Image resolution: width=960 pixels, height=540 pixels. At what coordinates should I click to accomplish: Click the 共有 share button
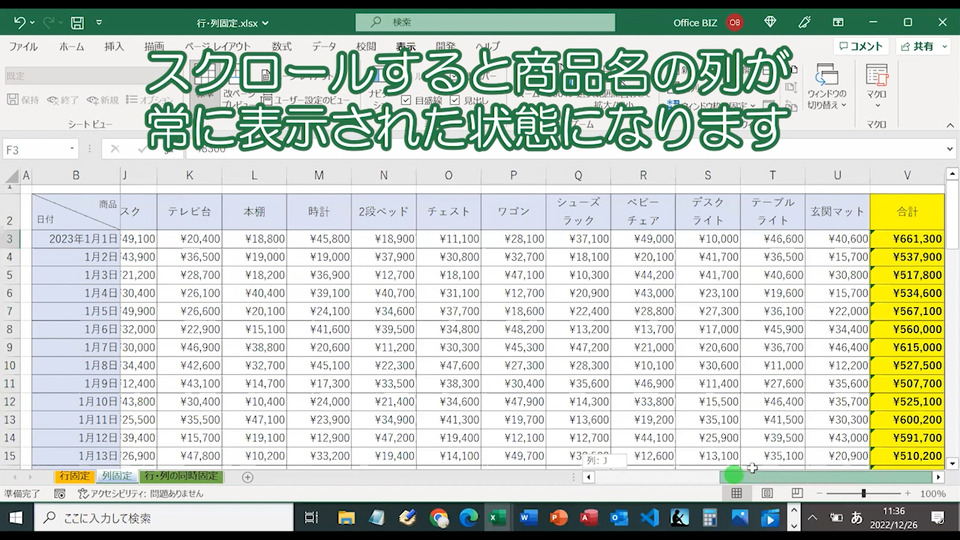tap(923, 47)
